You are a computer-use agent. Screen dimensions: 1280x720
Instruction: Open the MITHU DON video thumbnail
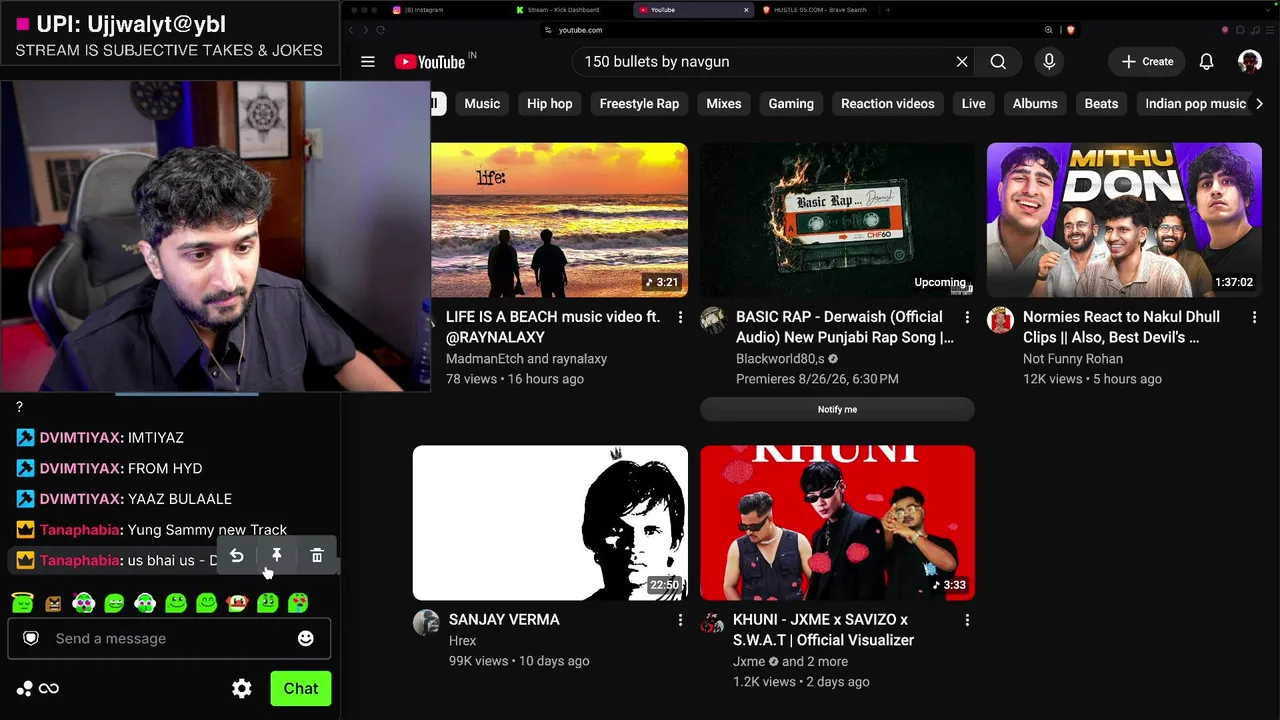click(1124, 220)
